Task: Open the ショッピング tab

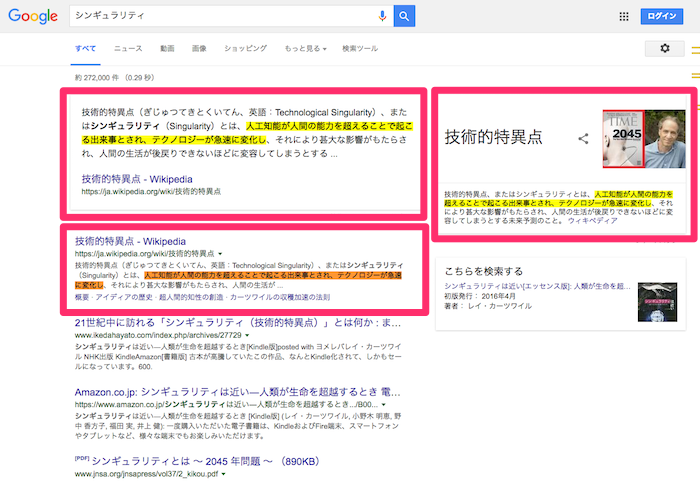Action: click(x=245, y=48)
